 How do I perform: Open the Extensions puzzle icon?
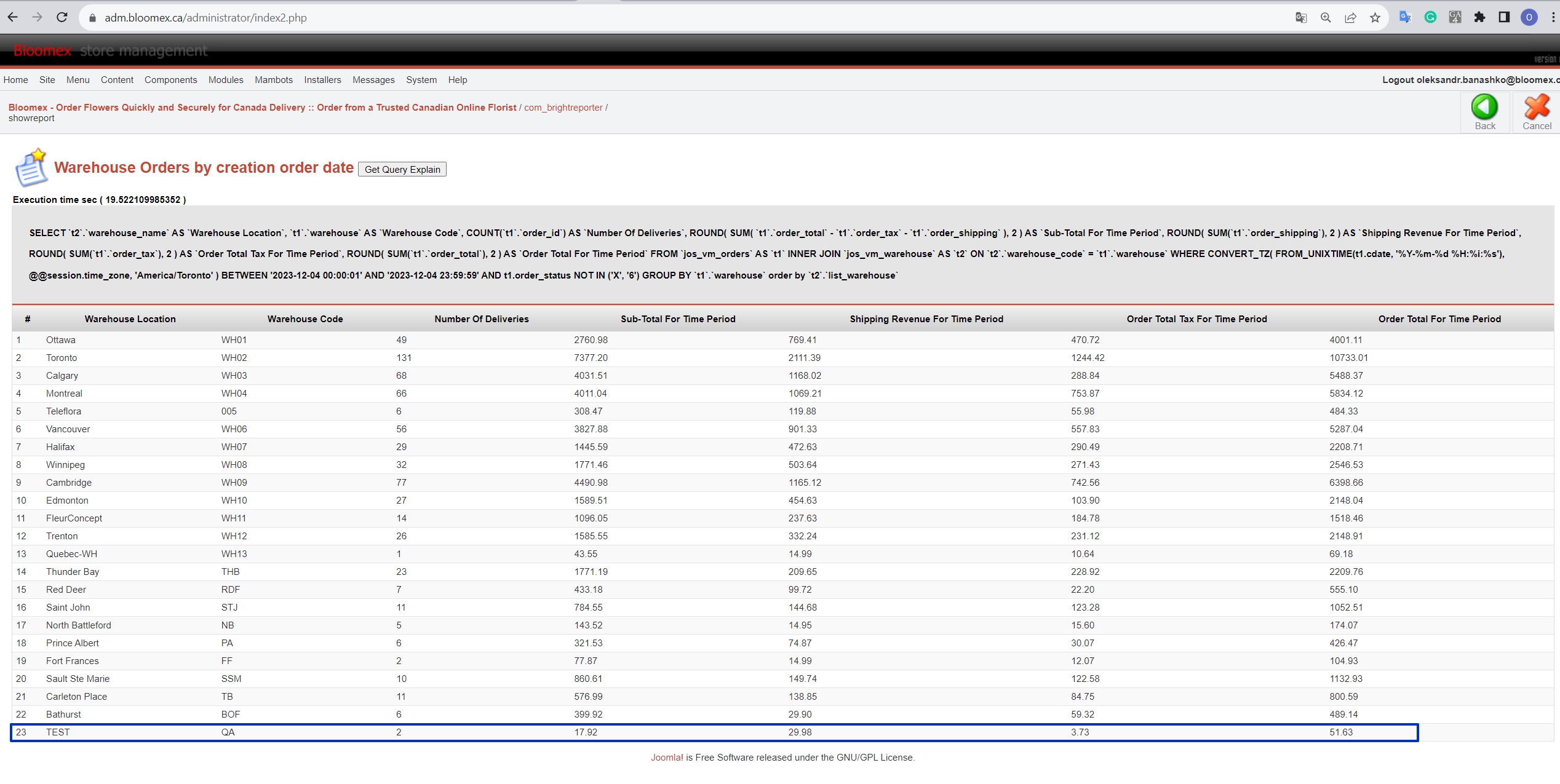point(1479,17)
